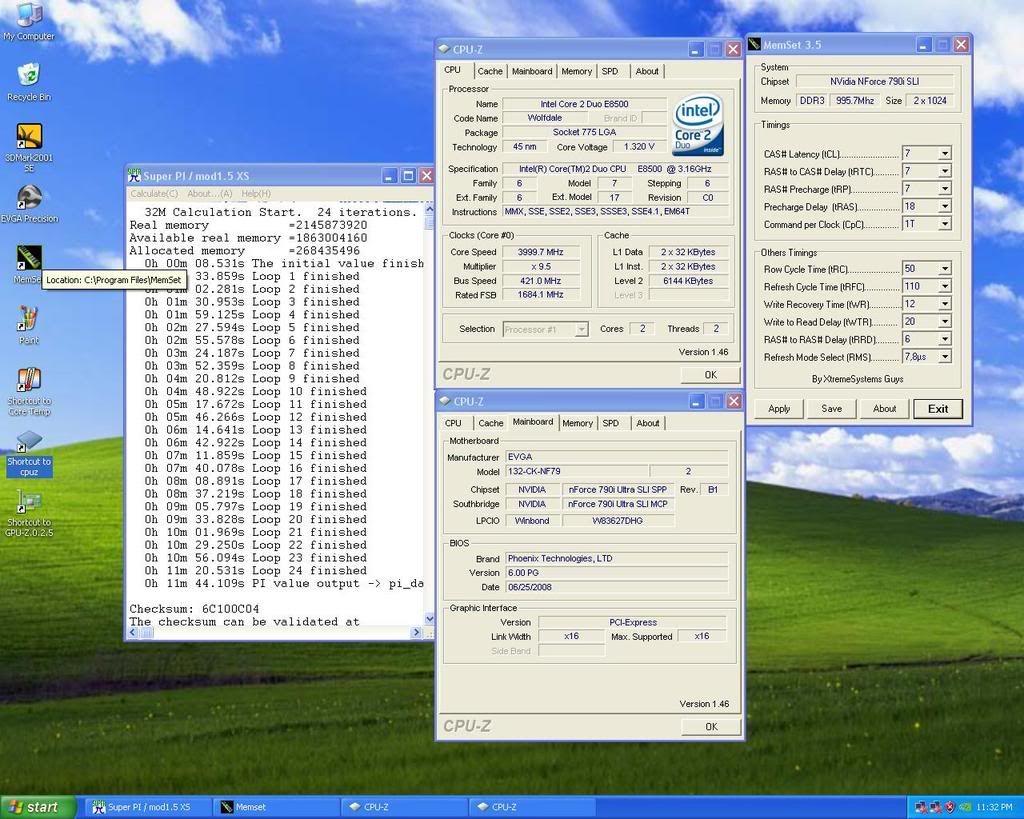This screenshot has width=1024, height=819.
Task: Click OK in bottom CPU-Z window
Action: click(711, 726)
